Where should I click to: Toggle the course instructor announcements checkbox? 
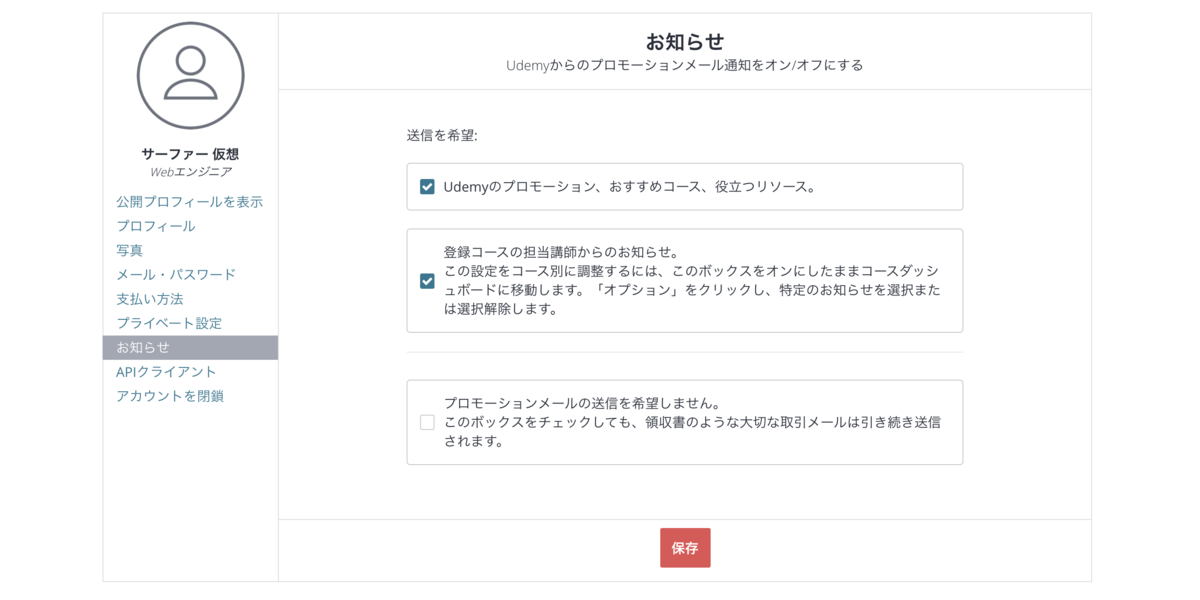pyautogui.click(x=427, y=281)
